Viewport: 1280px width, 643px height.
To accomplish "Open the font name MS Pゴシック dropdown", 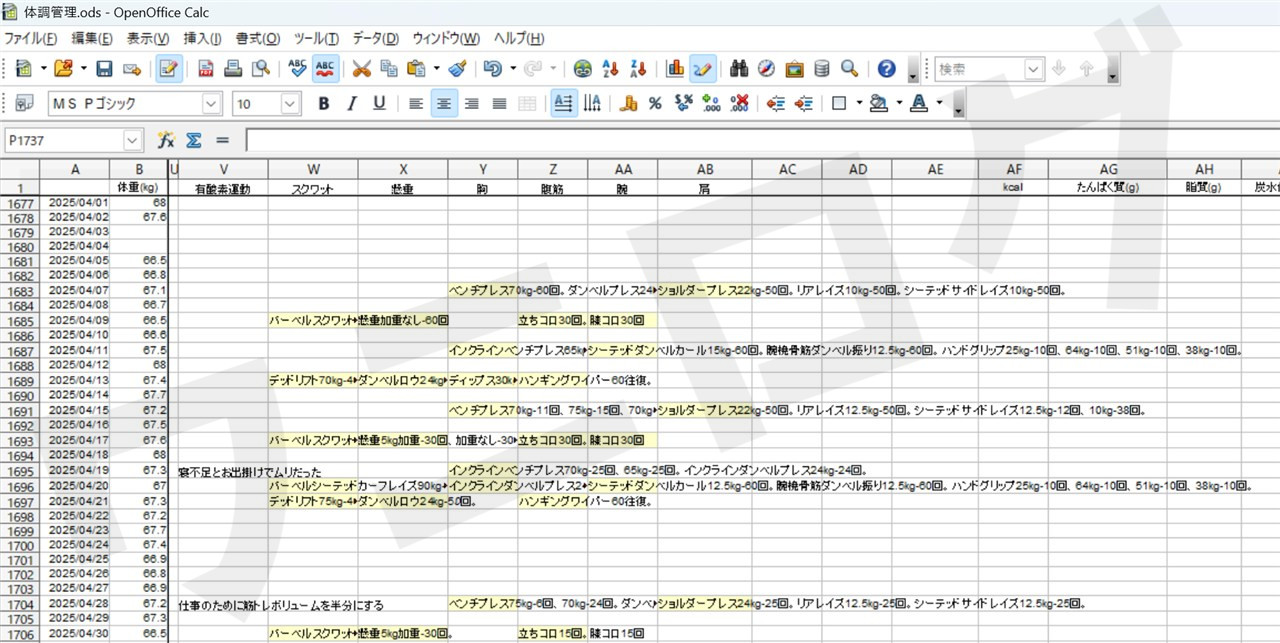I will [212, 103].
